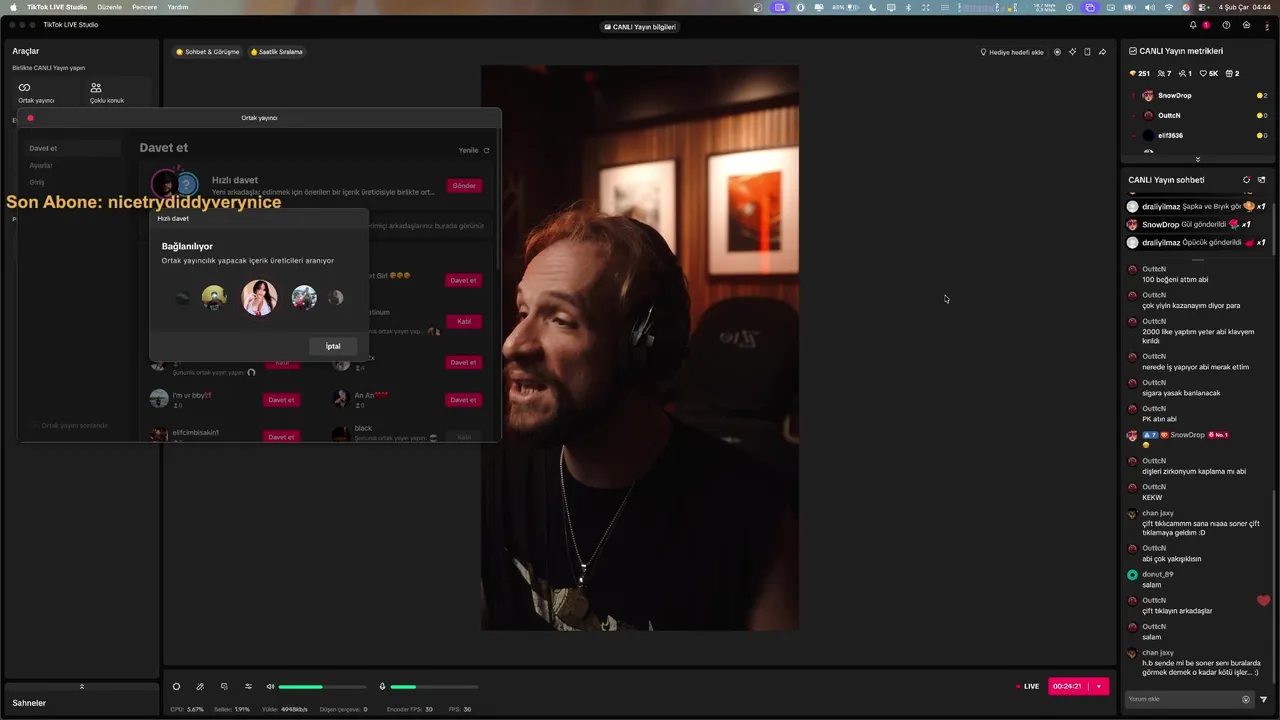Image resolution: width=1280 pixels, height=720 pixels.
Task: Click Yenile refresh in co-host window
Action: (474, 150)
